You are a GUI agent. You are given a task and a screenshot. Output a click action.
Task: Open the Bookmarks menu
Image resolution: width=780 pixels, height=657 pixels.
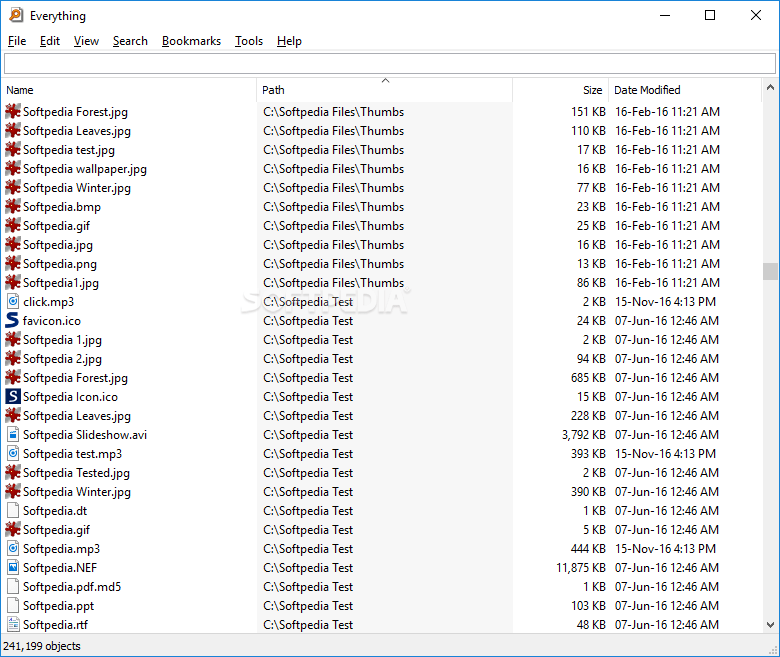click(191, 41)
